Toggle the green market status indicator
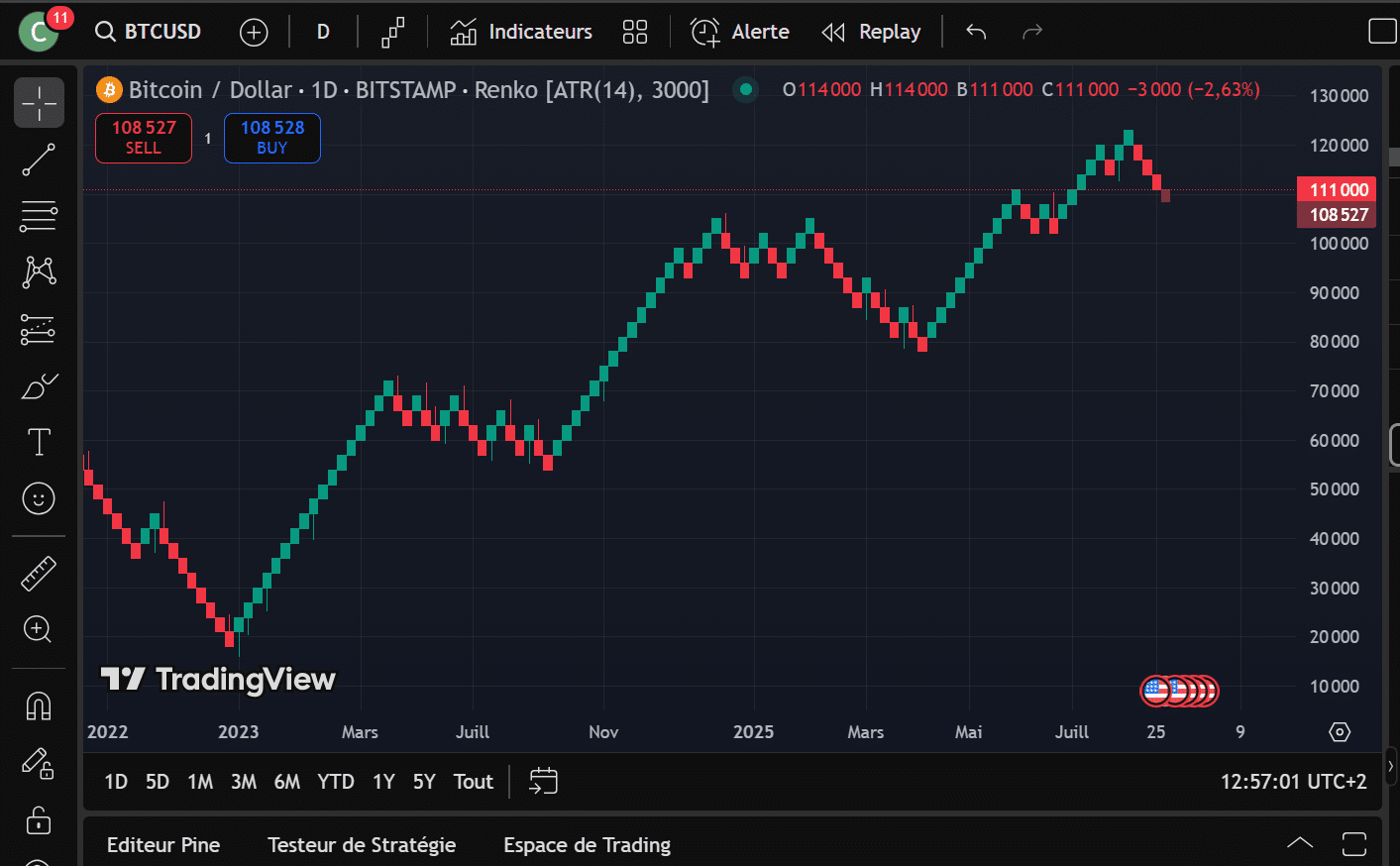 pos(746,90)
